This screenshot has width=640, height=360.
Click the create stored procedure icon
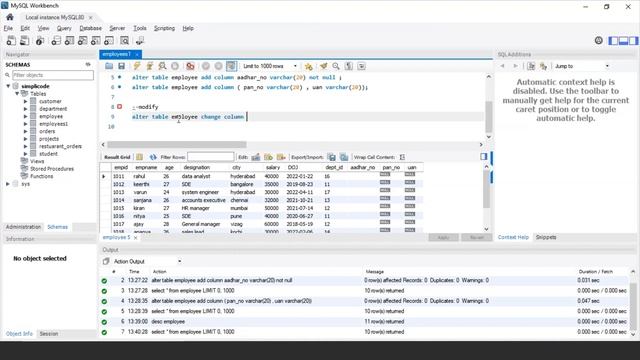(96, 40)
